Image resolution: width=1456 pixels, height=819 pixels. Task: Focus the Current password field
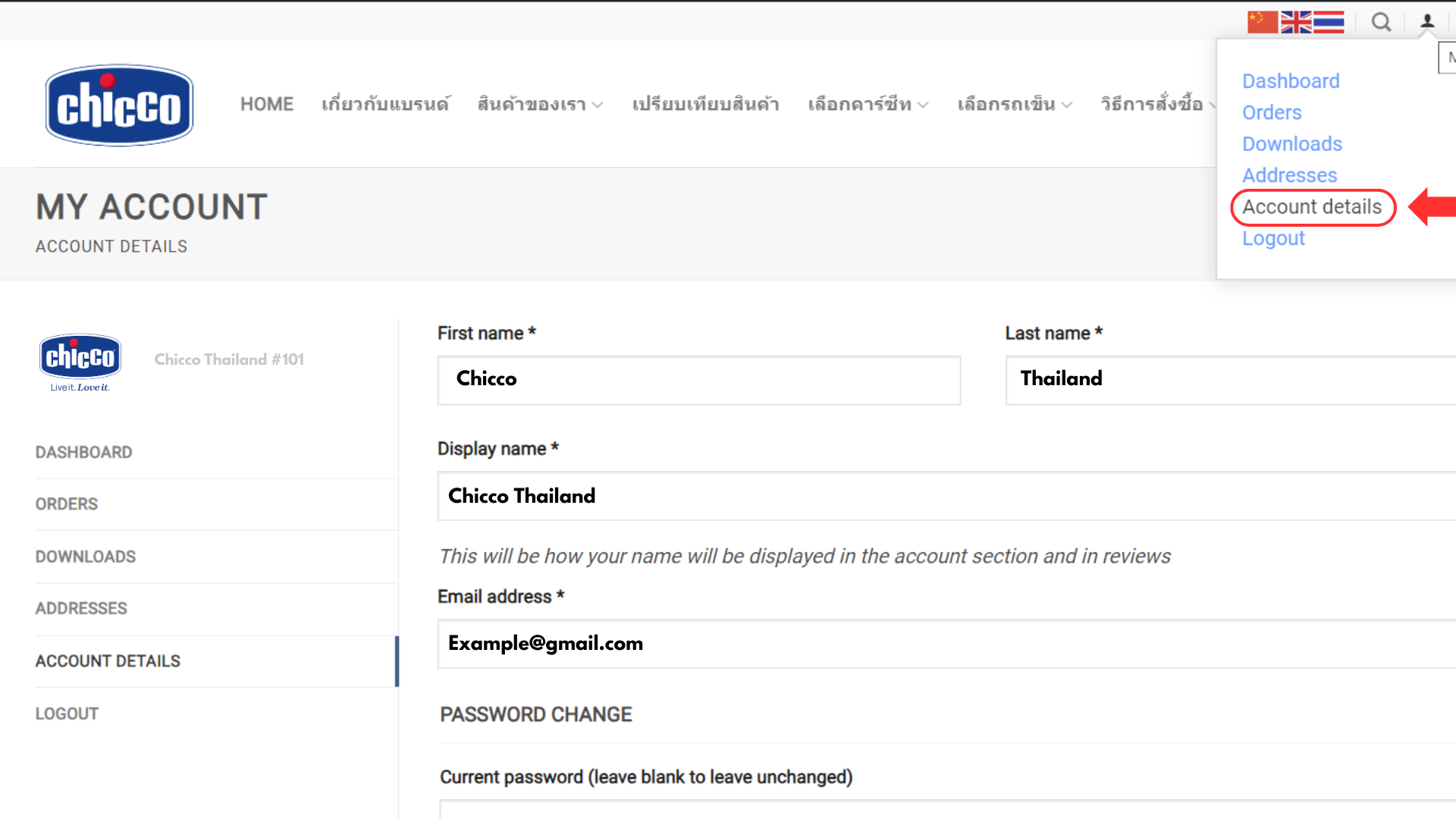point(948,809)
